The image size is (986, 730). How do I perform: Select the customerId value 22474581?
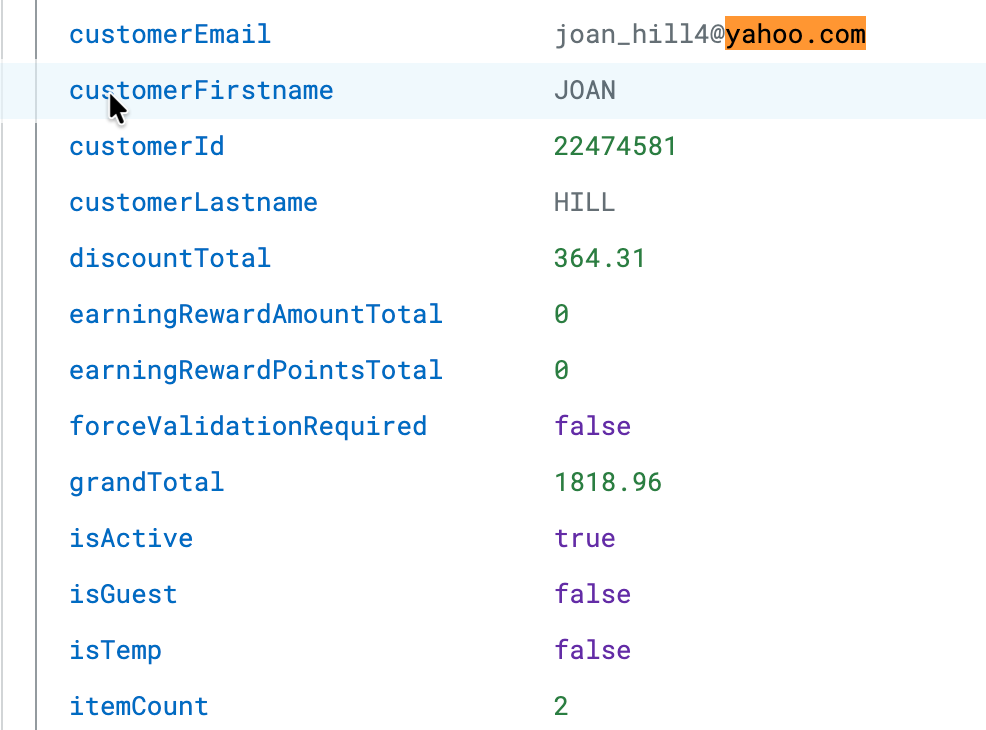pos(614,147)
